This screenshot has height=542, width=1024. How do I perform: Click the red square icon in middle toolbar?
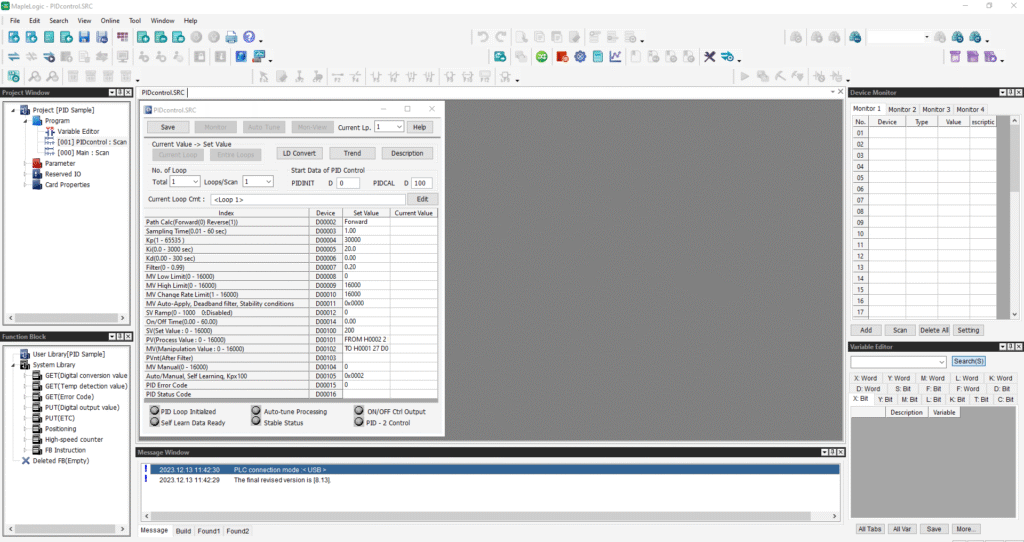[562, 57]
